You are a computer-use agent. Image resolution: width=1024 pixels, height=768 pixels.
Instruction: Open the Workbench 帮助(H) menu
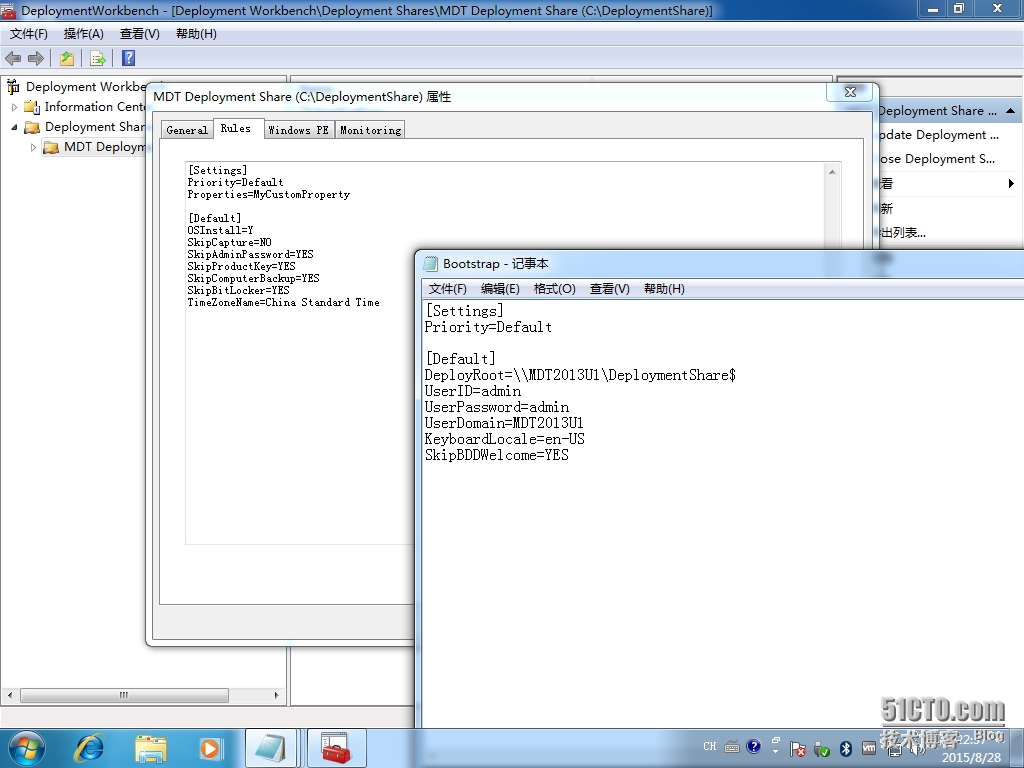tap(196, 34)
